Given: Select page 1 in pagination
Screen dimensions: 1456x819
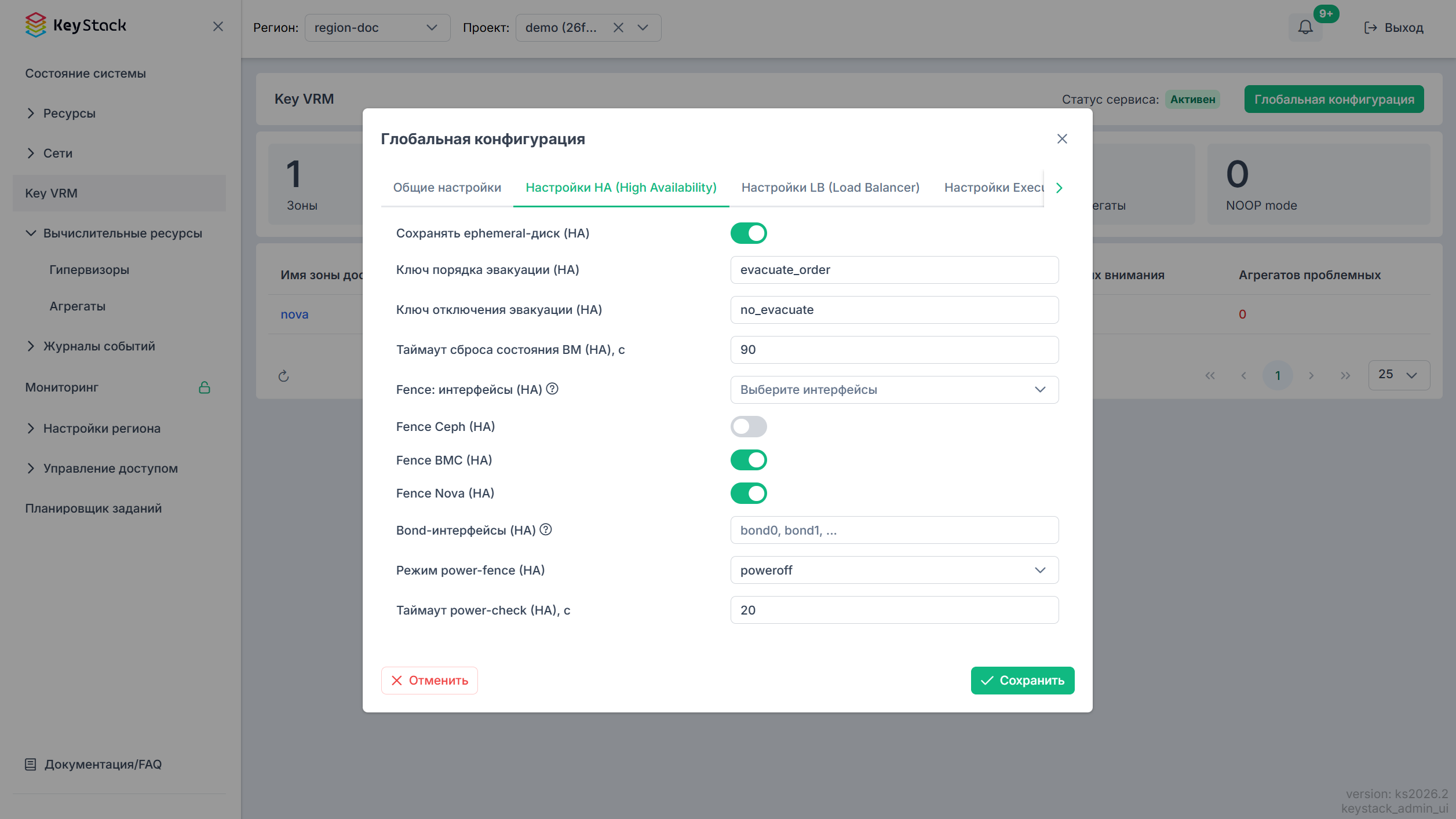Looking at the screenshot, I should click(1278, 376).
